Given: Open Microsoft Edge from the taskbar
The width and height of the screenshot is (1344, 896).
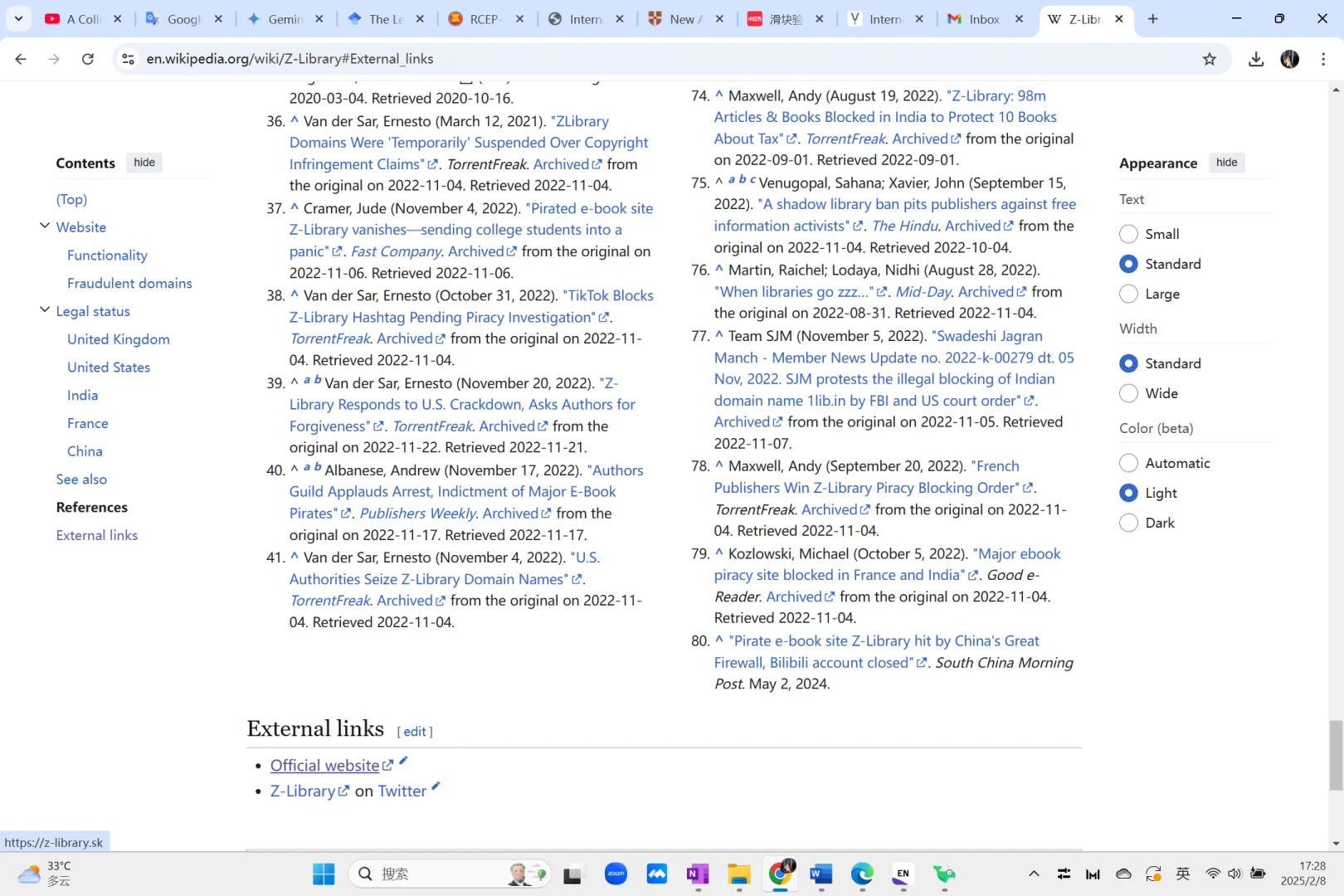Looking at the screenshot, I should coord(862,874).
